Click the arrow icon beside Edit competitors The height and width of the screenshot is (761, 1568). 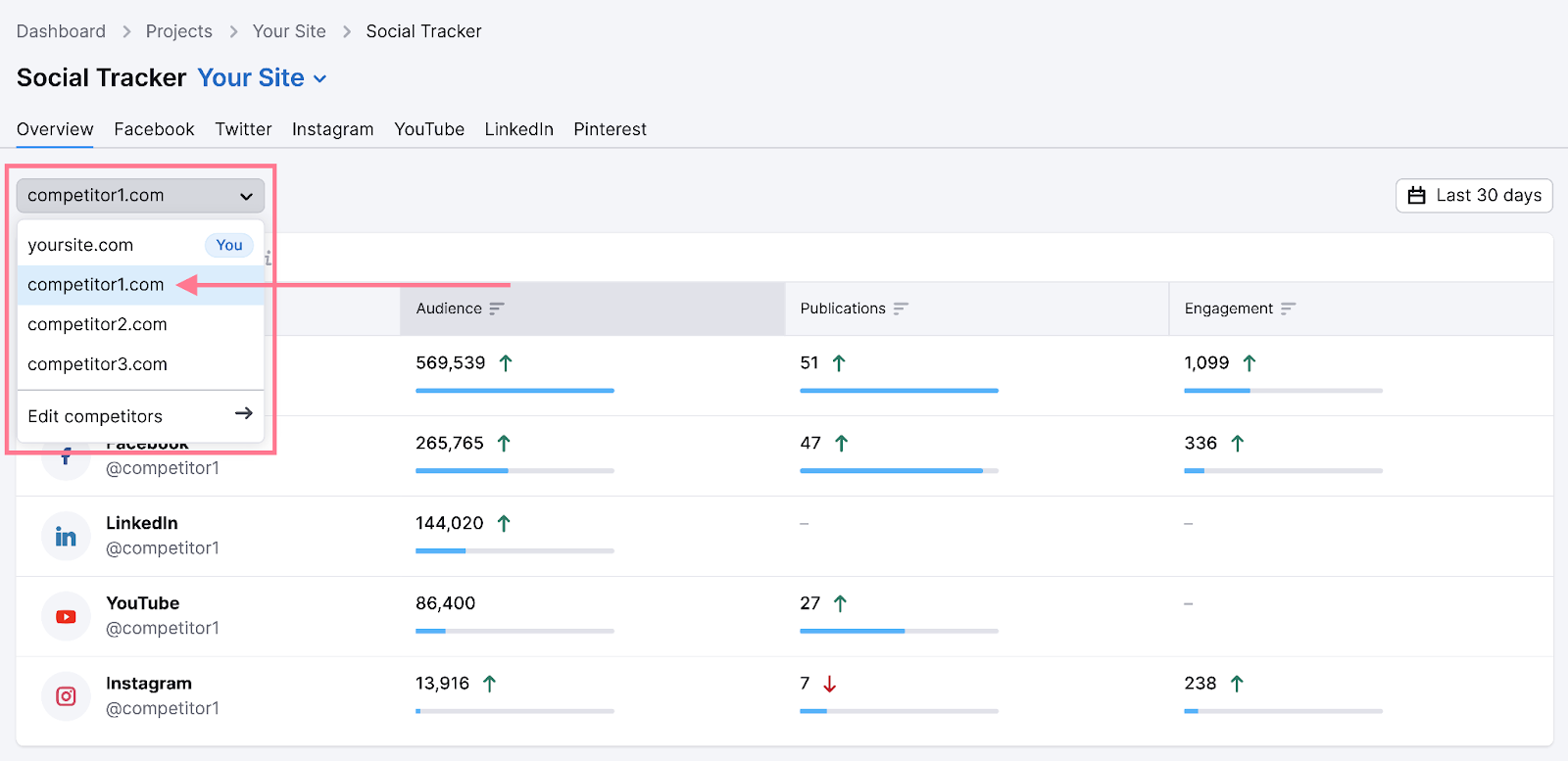(x=244, y=414)
